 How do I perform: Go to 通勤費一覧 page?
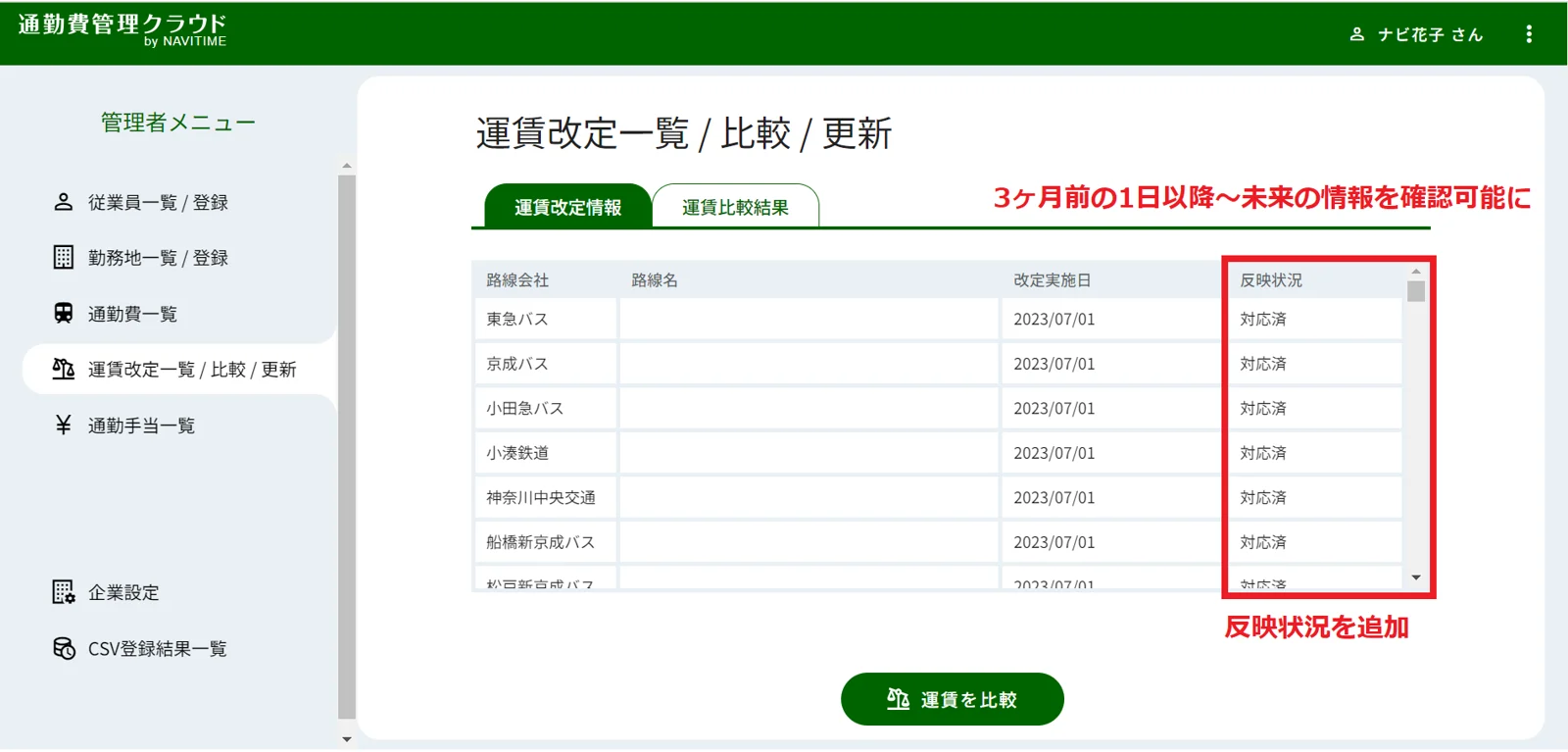click(132, 314)
